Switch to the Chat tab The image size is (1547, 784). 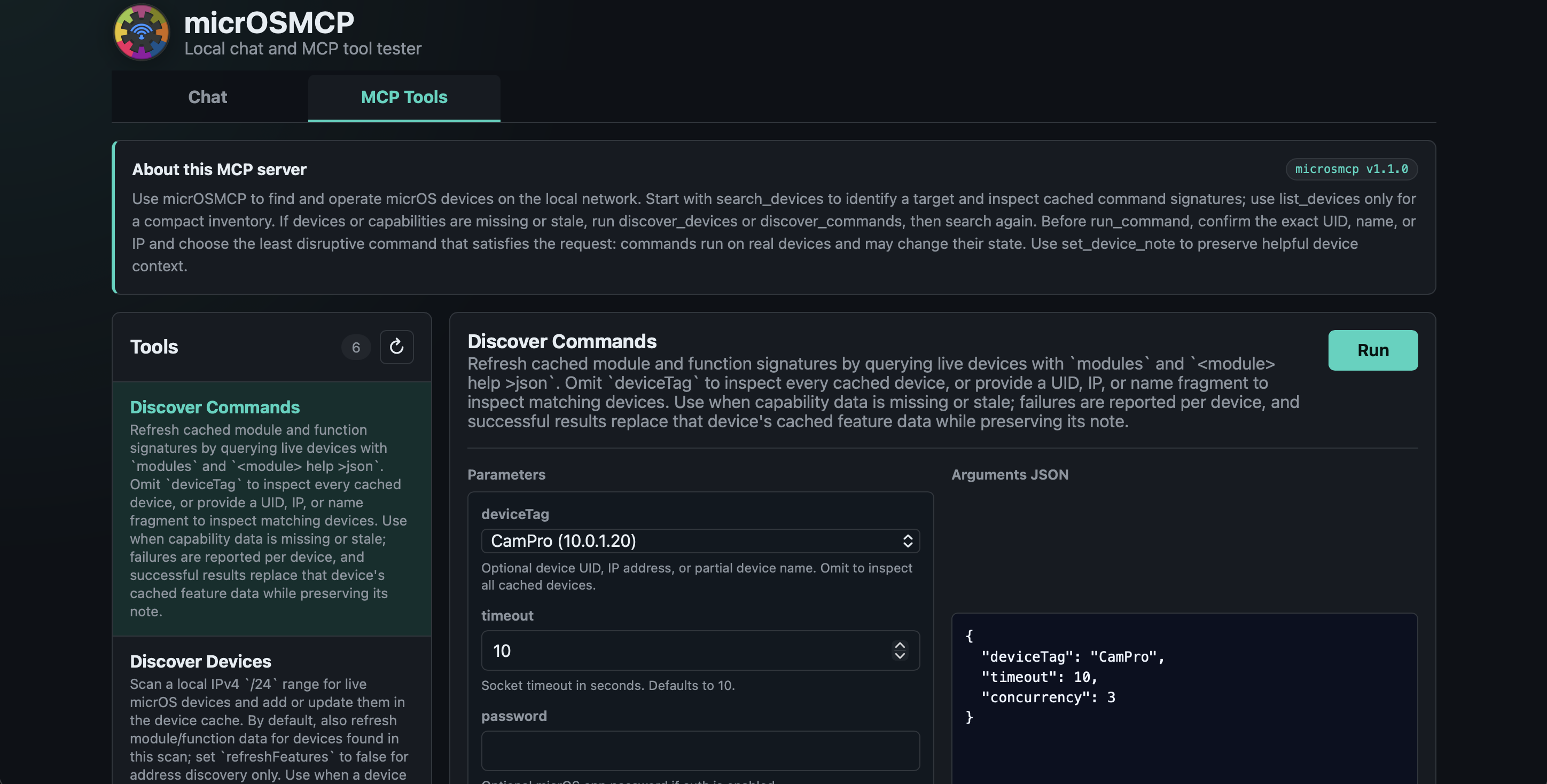[208, 97]
